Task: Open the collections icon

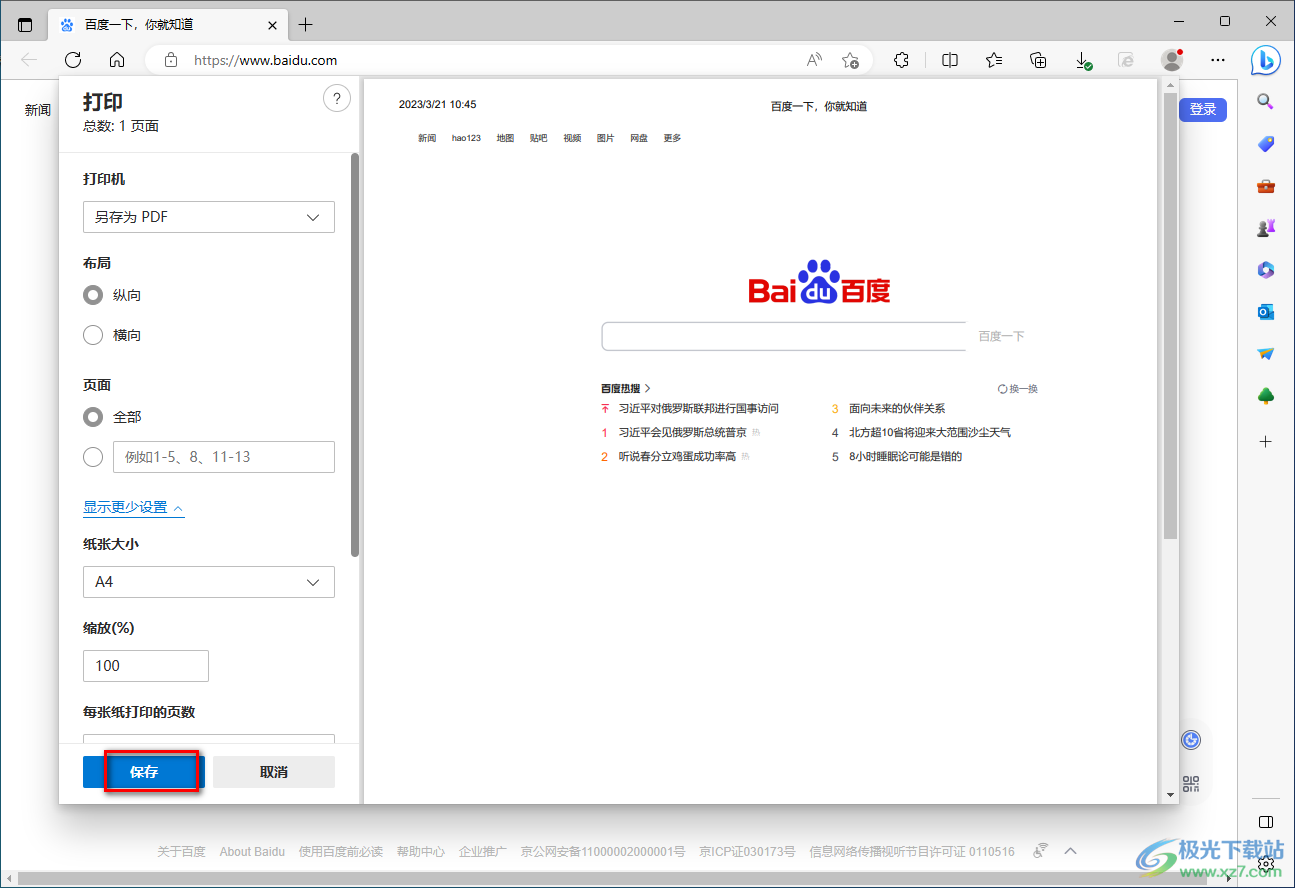Action: pos(1038,60)
